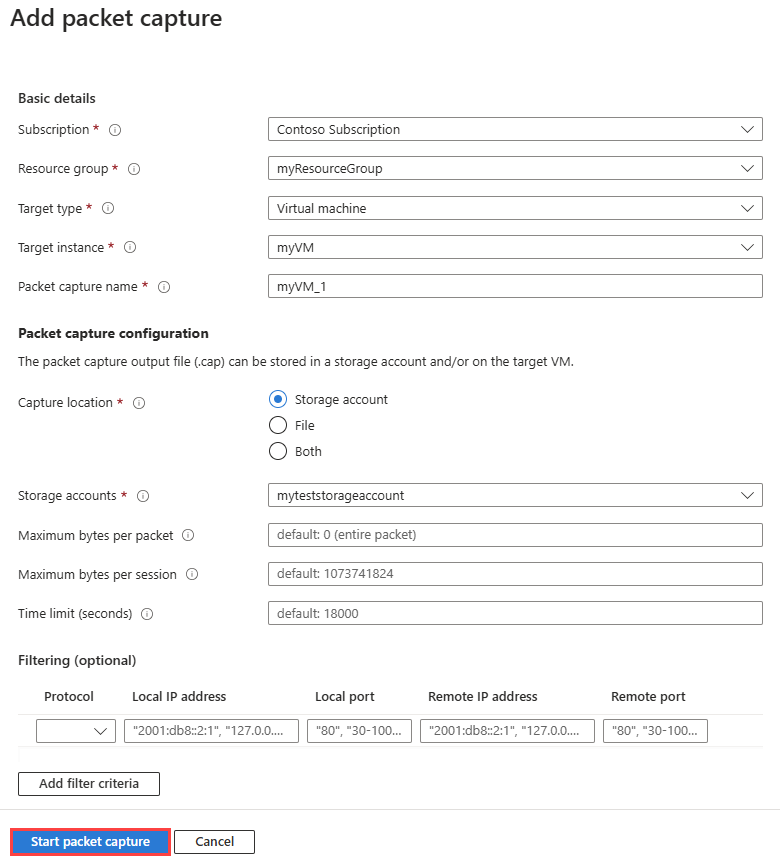This screenshot has height=868, width=780.
Task: Click the Storage accounts info icon
Action: click(x=143, y=496)
